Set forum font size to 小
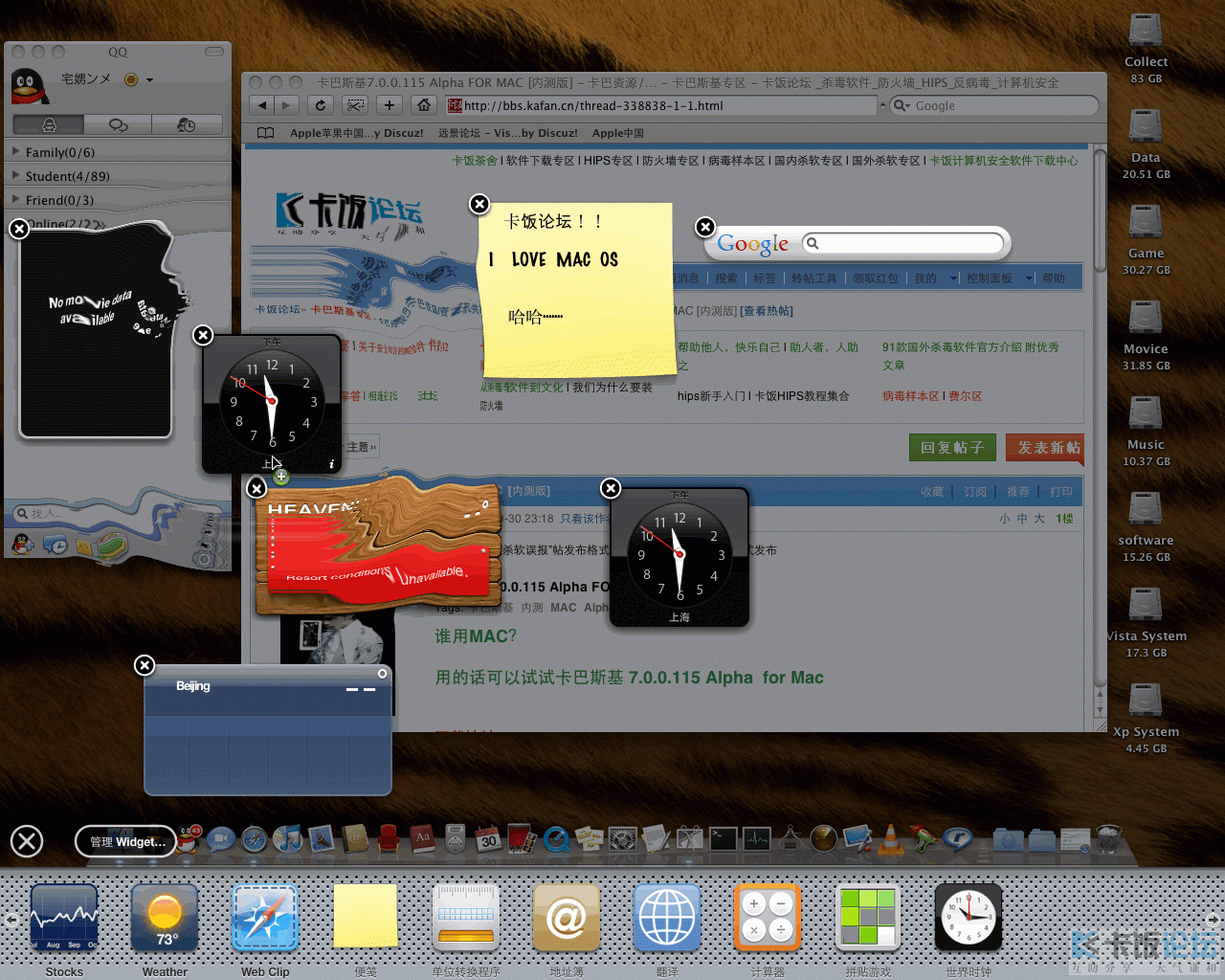The image size is (1225, 980). pyautogui.click(x=1005, y=519)
